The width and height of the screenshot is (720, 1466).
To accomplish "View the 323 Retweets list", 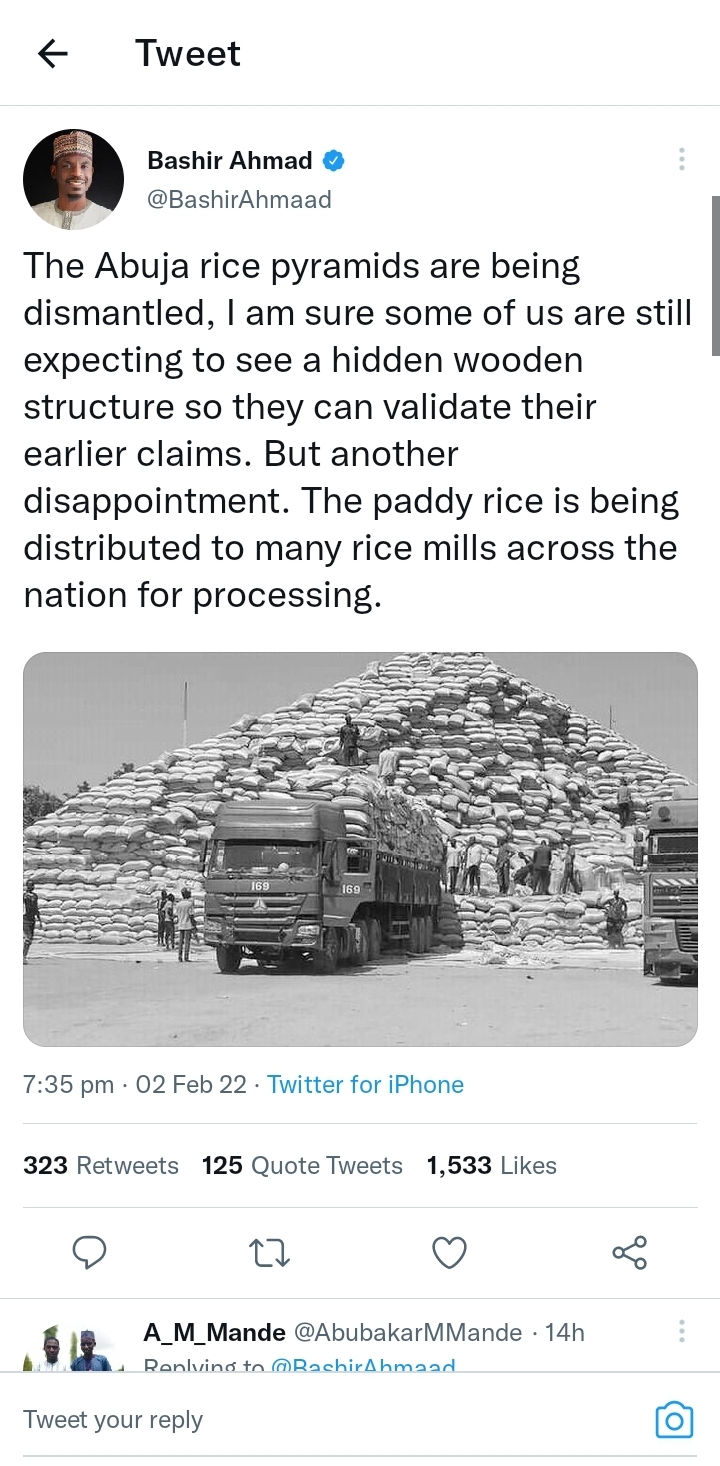I will click(x=101, y=1166).
